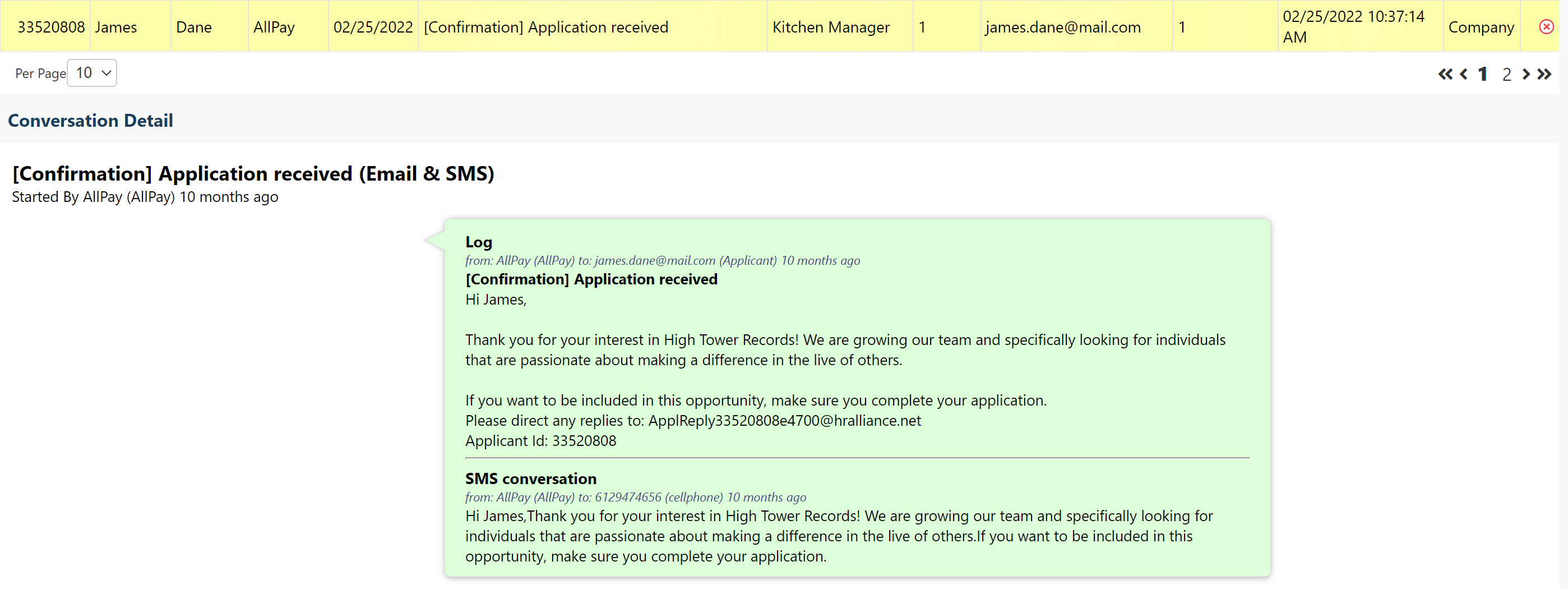Image resolution: width=1568 pixels, height=589 pixels.
Task: Click SMS from/to line with 6129474656
Action: [x=636, y=497]
